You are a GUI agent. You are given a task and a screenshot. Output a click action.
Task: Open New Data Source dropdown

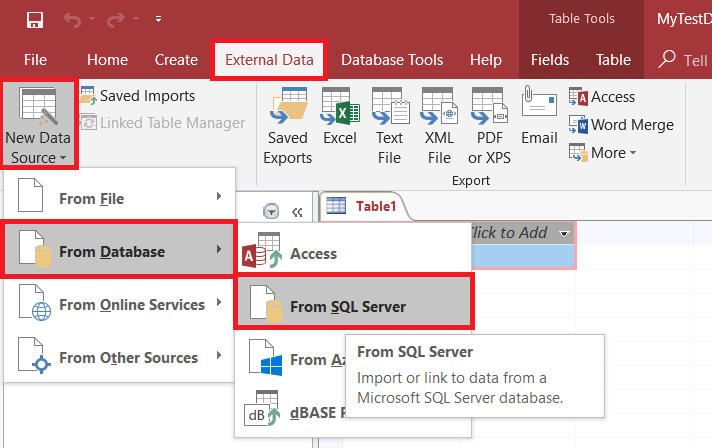coord(39,126)
